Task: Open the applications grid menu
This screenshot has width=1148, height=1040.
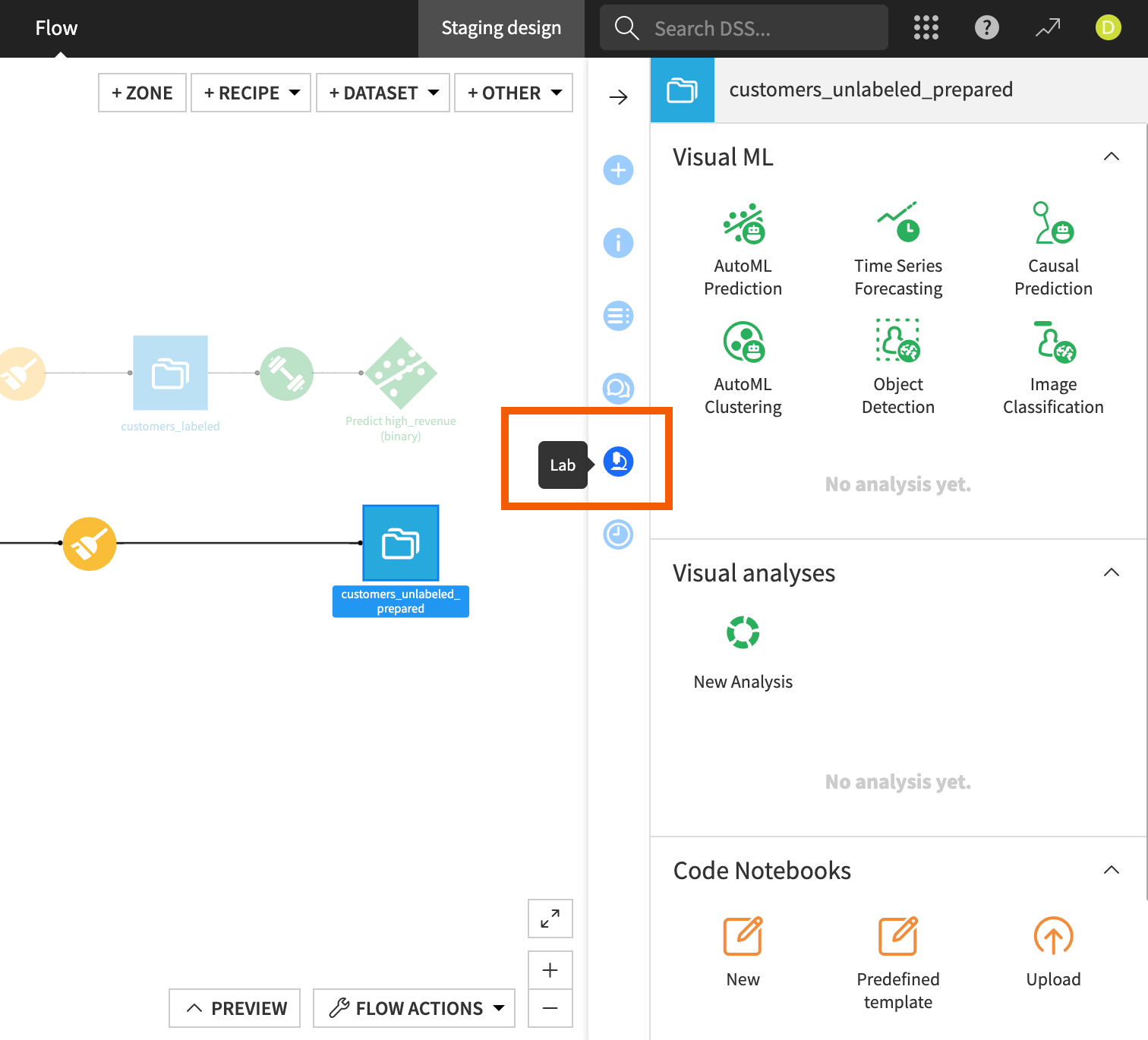Action: pos(926,28)
